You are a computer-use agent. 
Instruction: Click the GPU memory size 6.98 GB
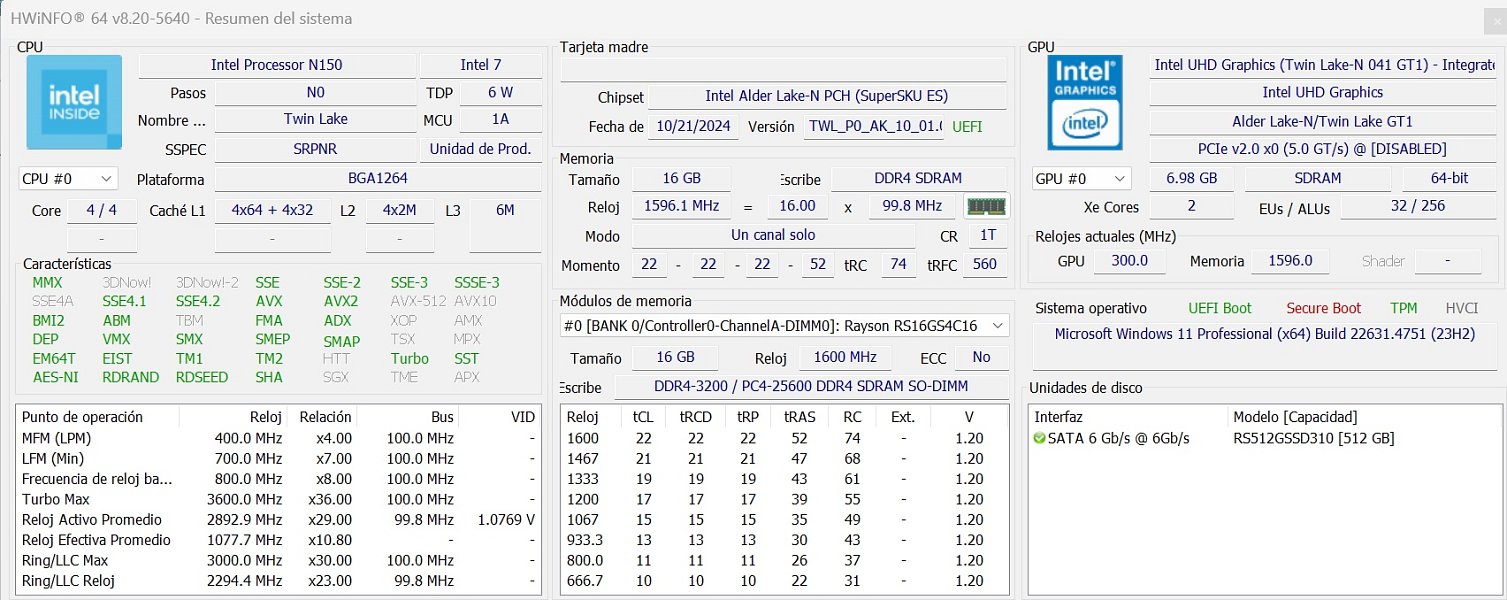[1192, 178]
